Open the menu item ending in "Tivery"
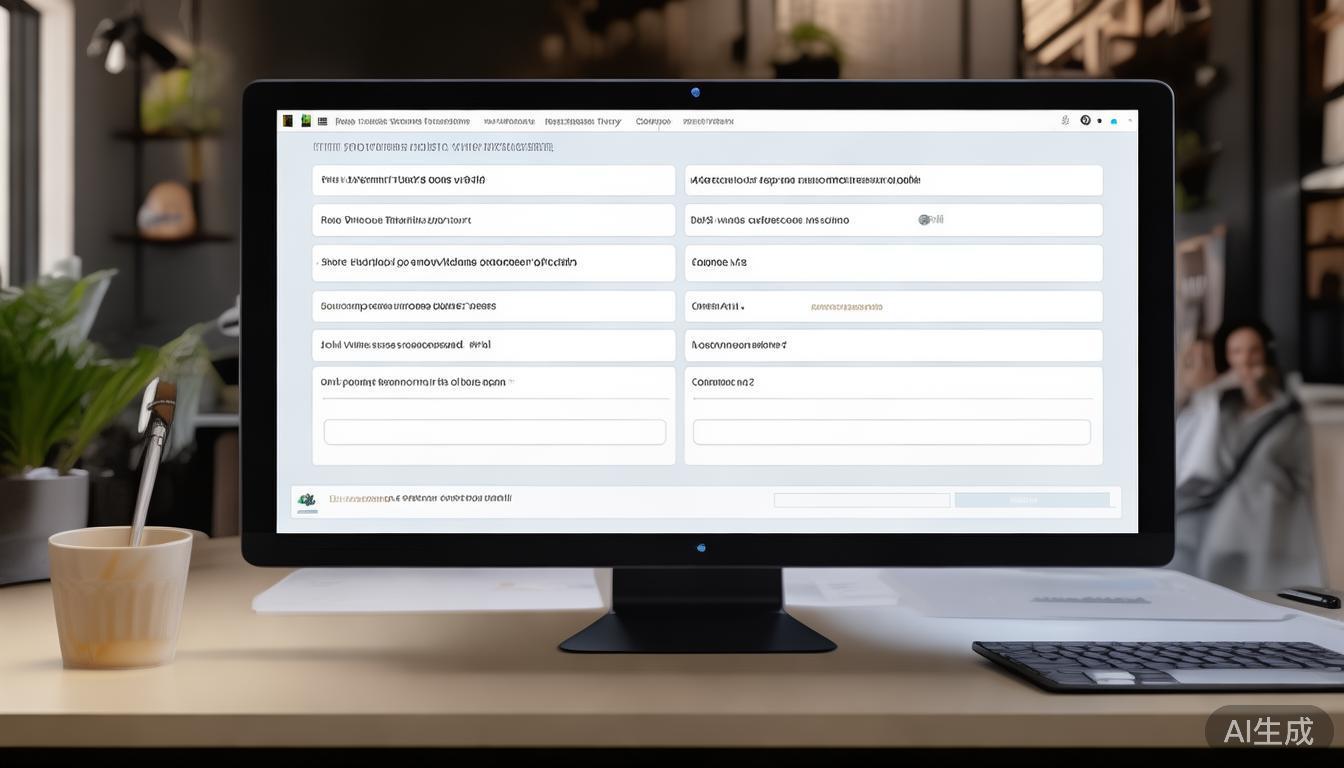Viewport: 1344px width, 768px height. (x=582, y=121)
